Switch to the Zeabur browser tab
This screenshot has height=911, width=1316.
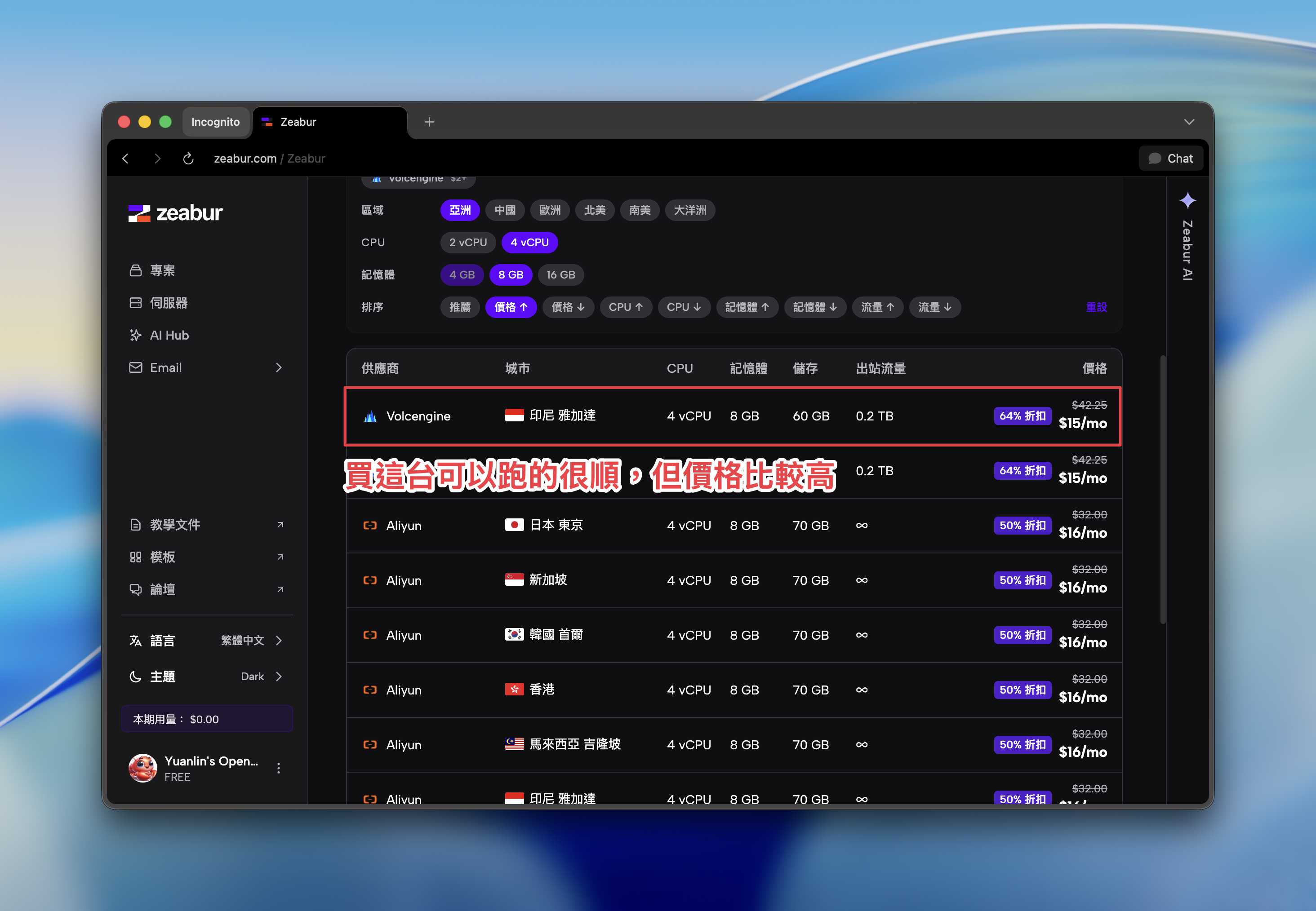pyautogui.click(x=329, y=122)
